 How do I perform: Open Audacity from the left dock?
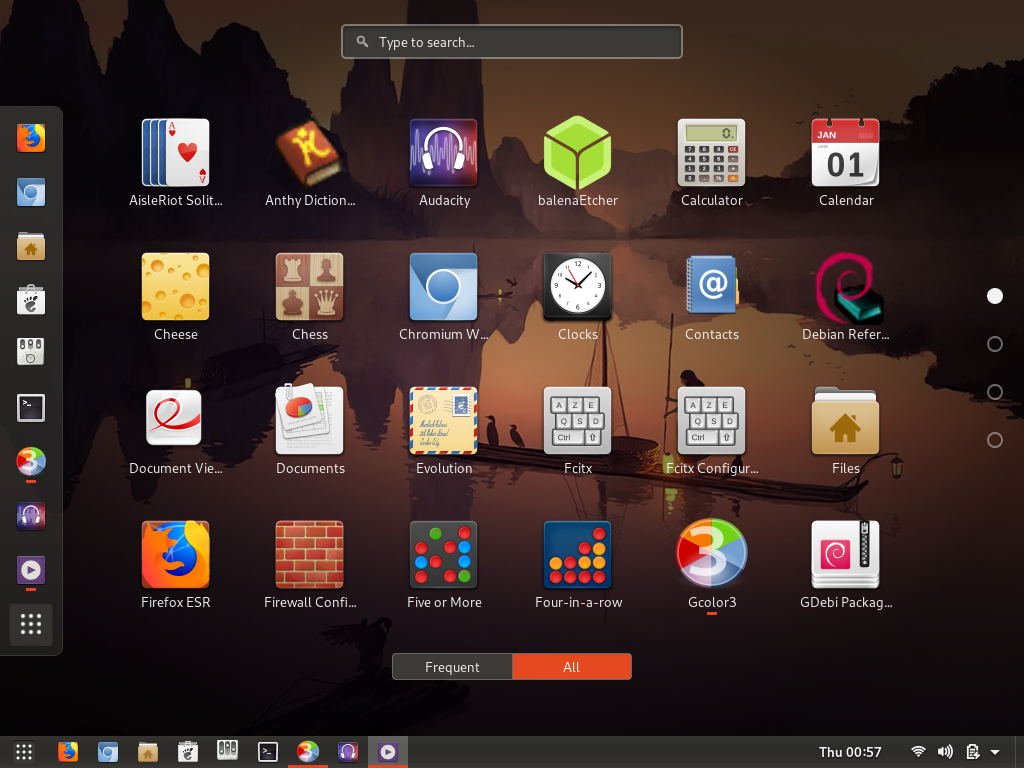click(x=31, y=516)
